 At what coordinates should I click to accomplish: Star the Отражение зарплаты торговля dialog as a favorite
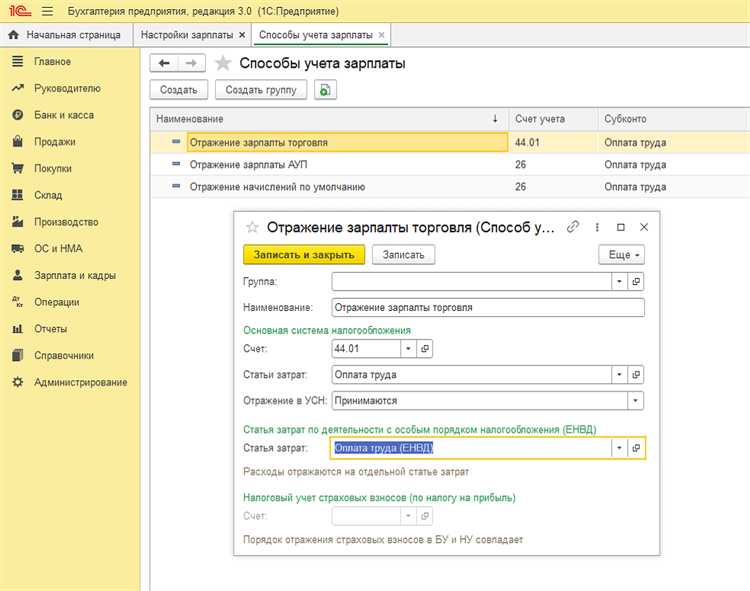tap(252, 227)
